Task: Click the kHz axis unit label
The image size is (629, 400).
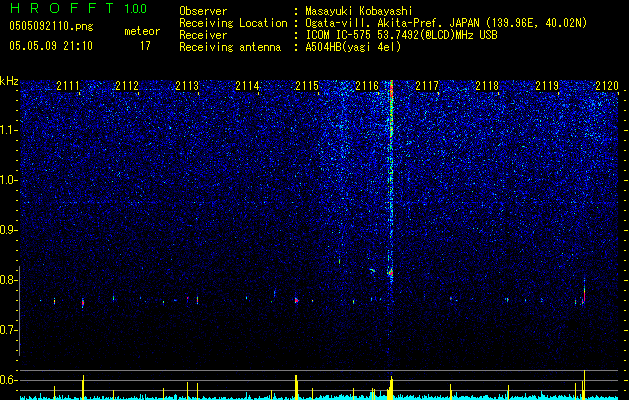Action: click(9, 81)
